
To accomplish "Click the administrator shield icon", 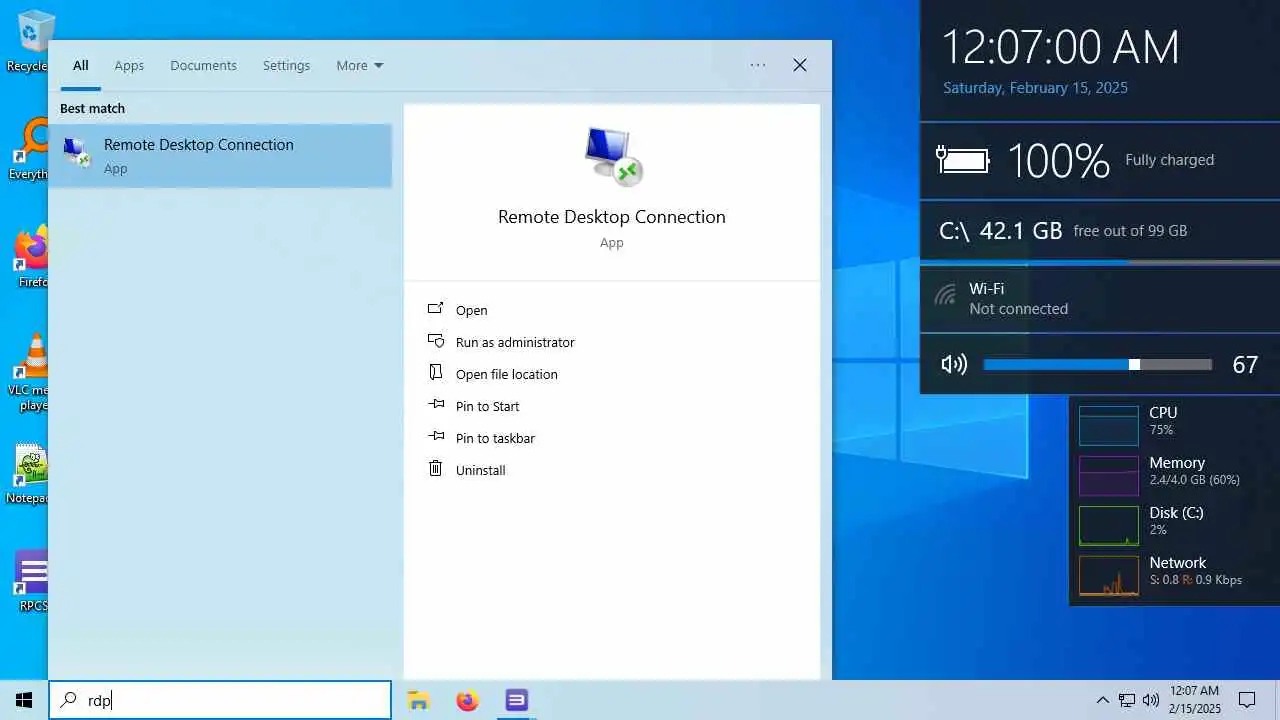I will coord(435,341).
